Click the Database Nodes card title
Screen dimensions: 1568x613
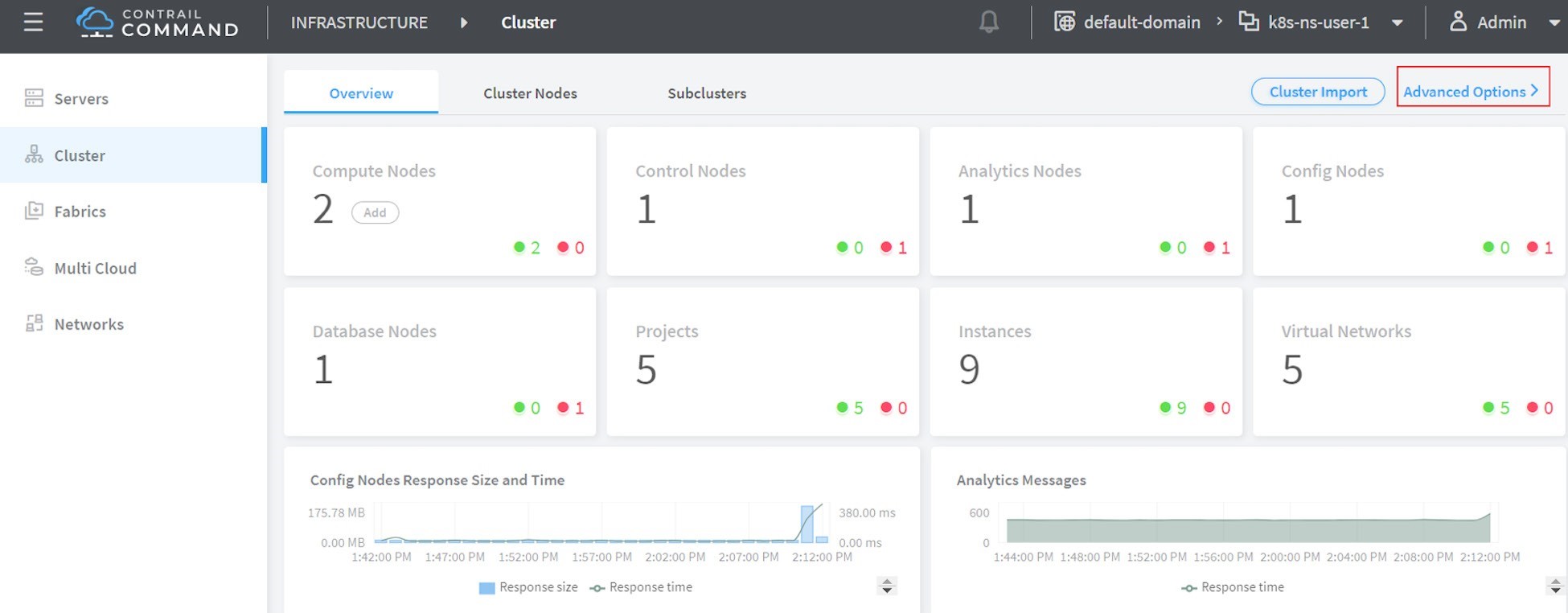[375, 331]
